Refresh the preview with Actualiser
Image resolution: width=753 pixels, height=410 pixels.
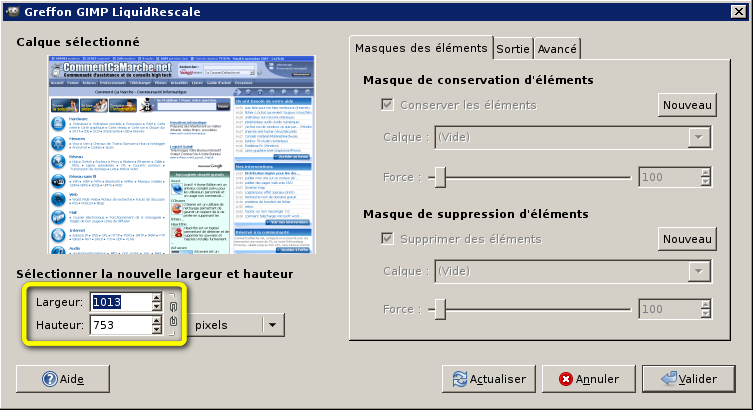click(x=489, y=379)
